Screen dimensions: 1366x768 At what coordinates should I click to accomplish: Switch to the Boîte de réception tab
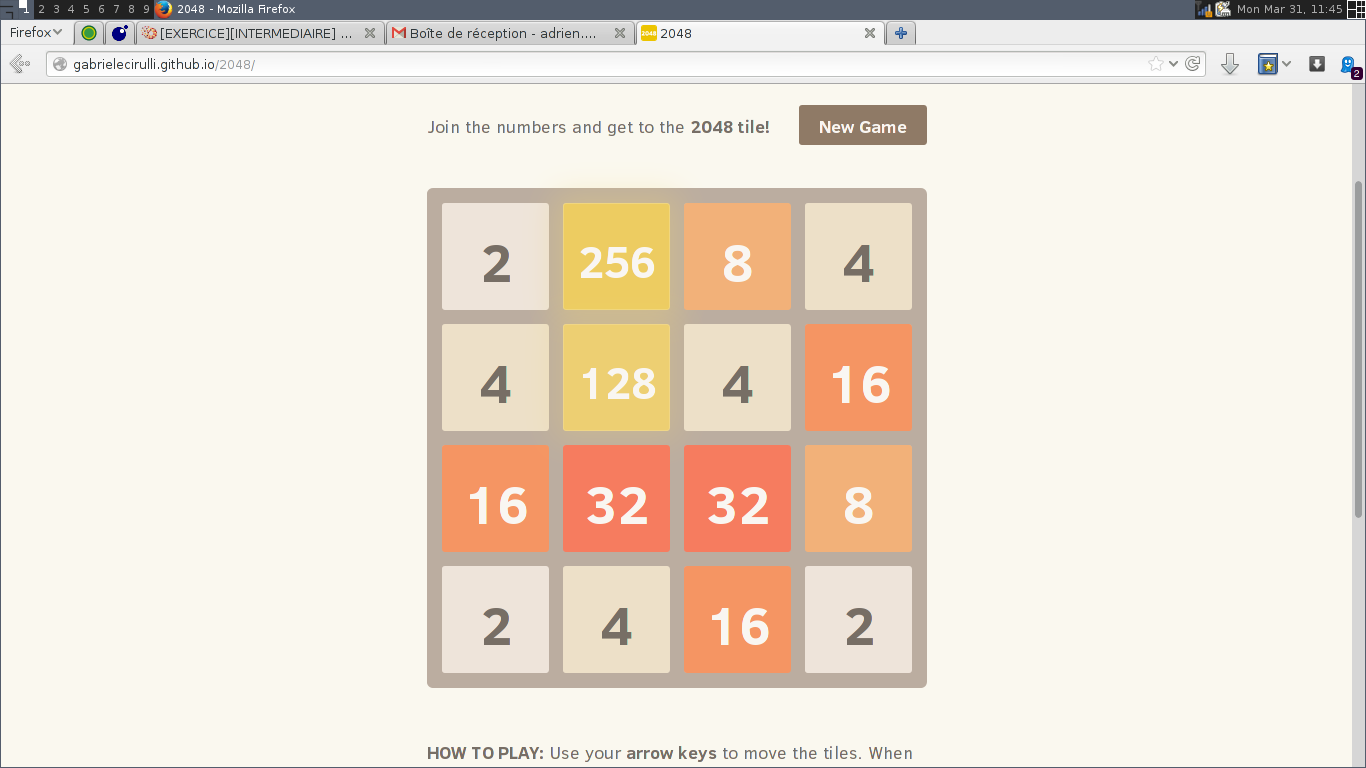click(x=500, y=33)
